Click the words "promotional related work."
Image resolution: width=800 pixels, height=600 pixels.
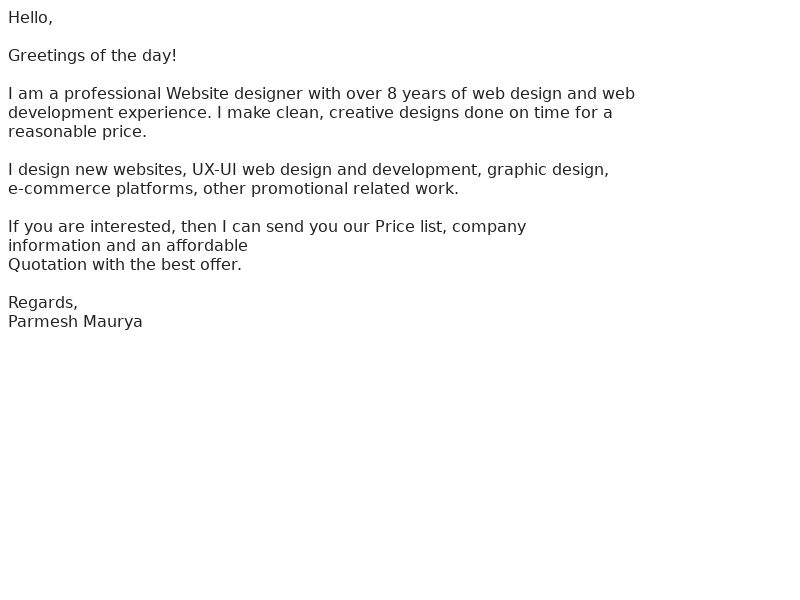click(355, 189)
